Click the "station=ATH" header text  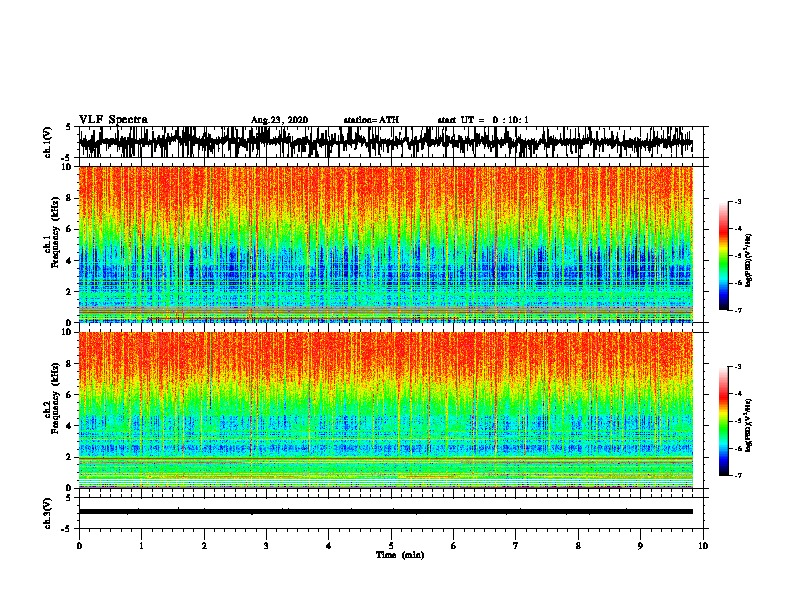[x=371, y=120]
